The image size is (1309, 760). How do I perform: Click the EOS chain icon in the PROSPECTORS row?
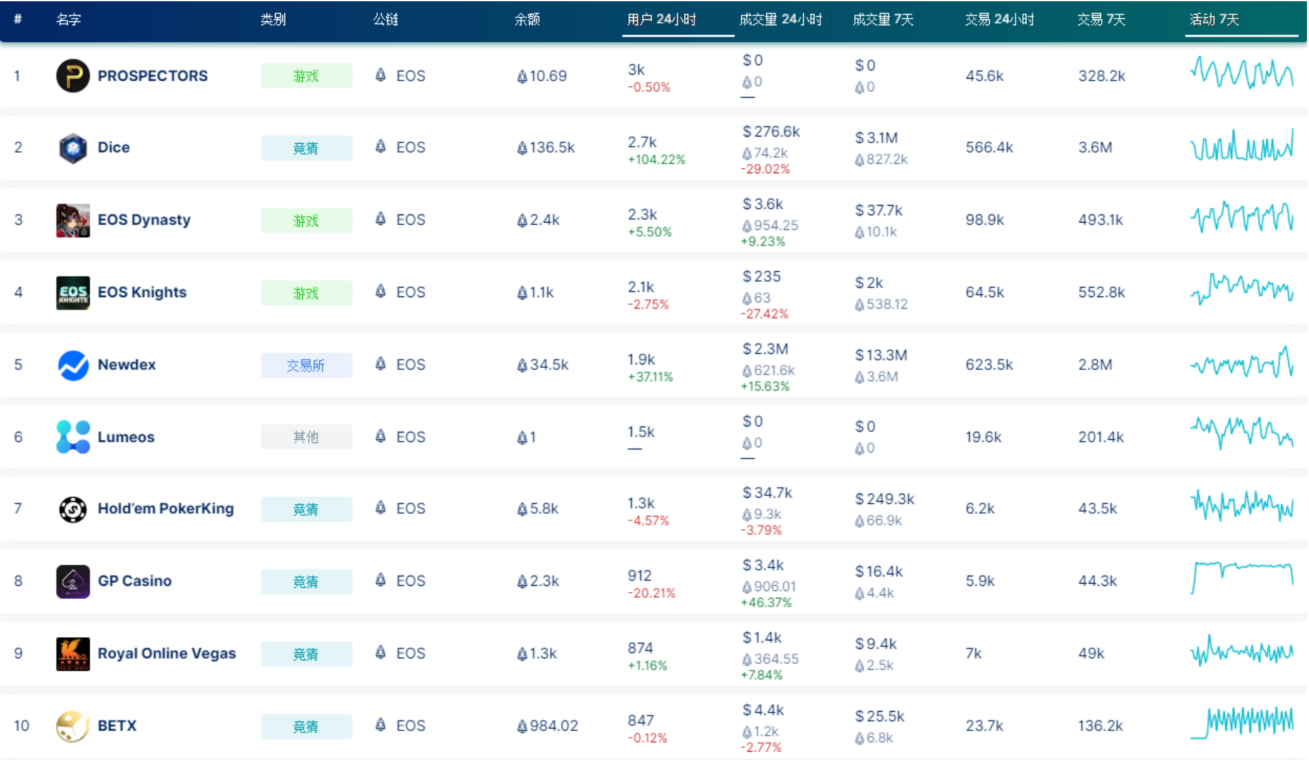click(x=380, y=75)
